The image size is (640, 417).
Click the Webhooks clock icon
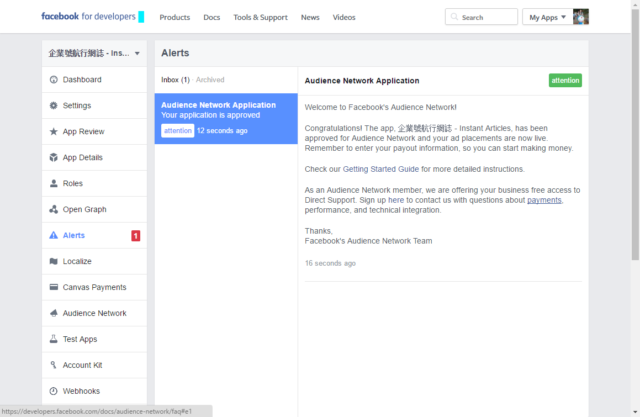[53, 391]
